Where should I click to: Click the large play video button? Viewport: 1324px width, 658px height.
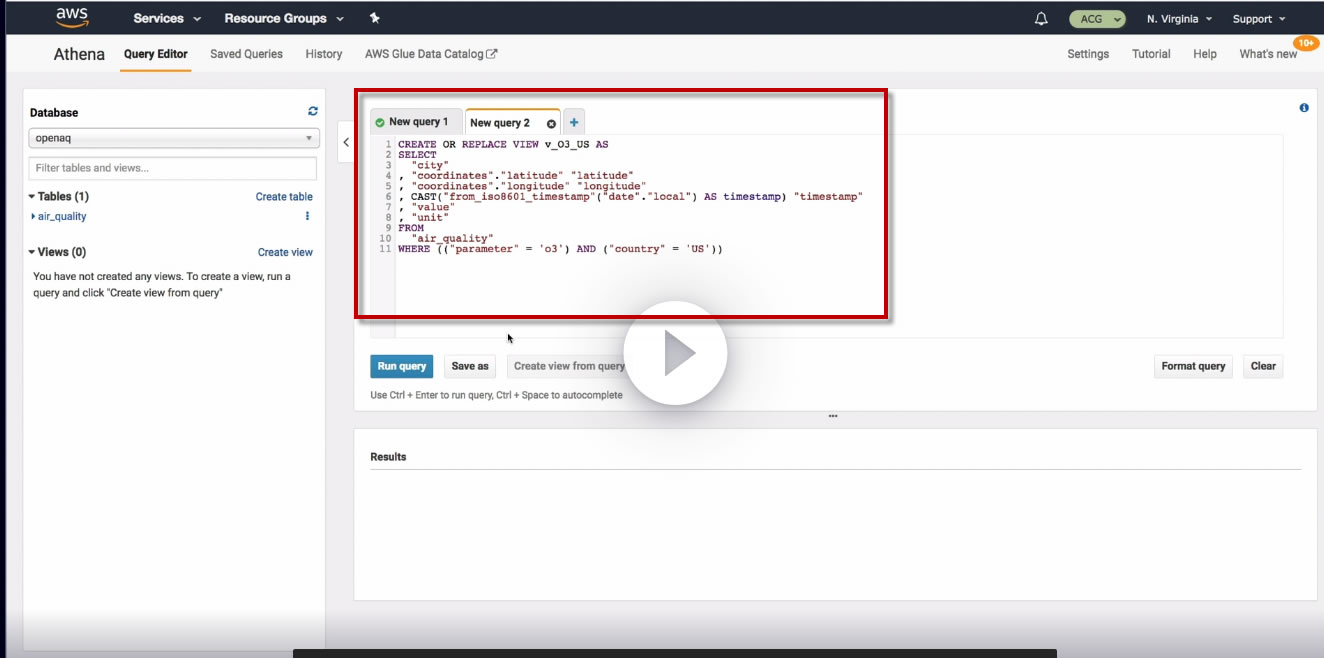[675, 353]
